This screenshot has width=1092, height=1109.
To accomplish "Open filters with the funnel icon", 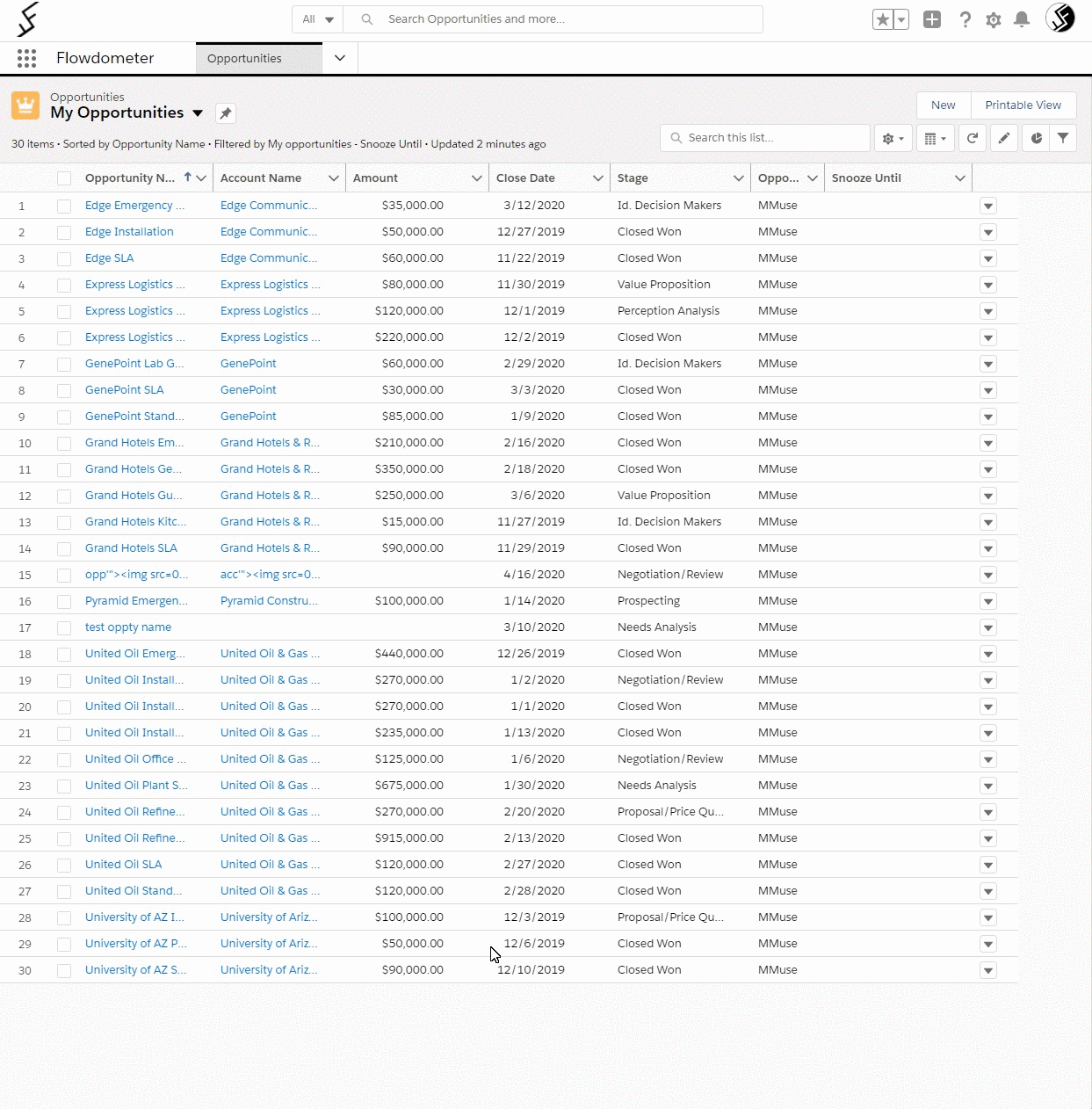I will [1063, 138].
